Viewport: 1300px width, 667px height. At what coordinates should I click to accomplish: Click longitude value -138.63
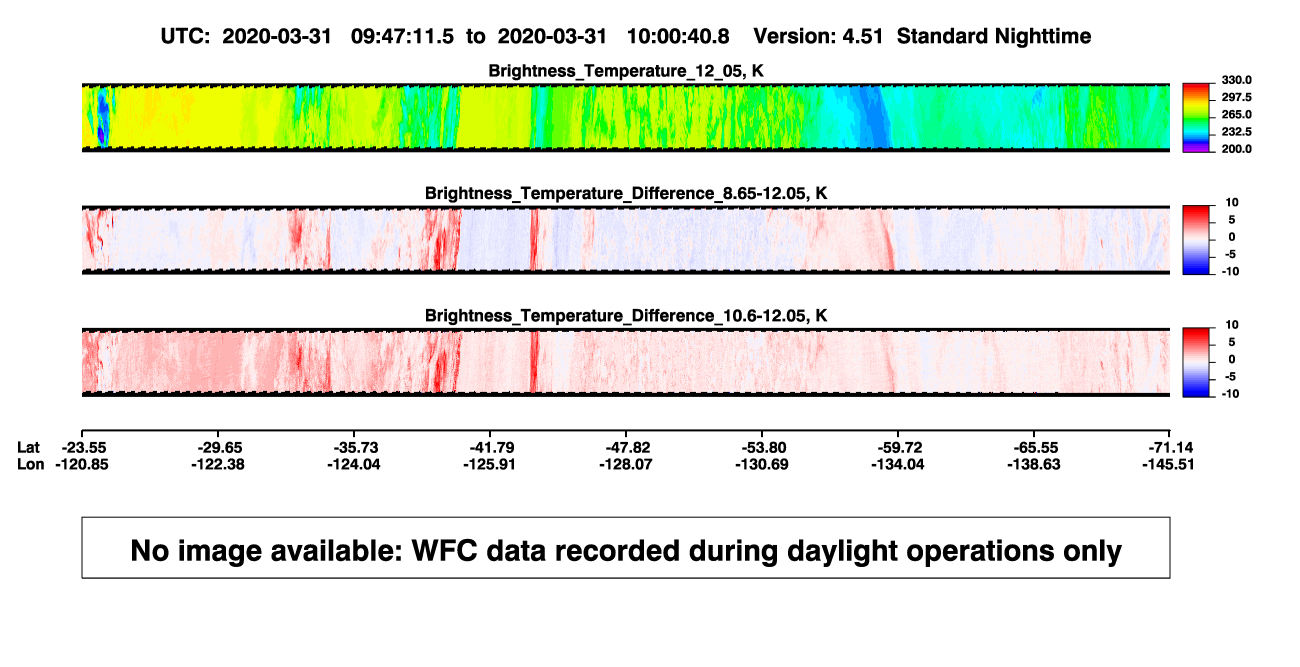pos(1035,464)
